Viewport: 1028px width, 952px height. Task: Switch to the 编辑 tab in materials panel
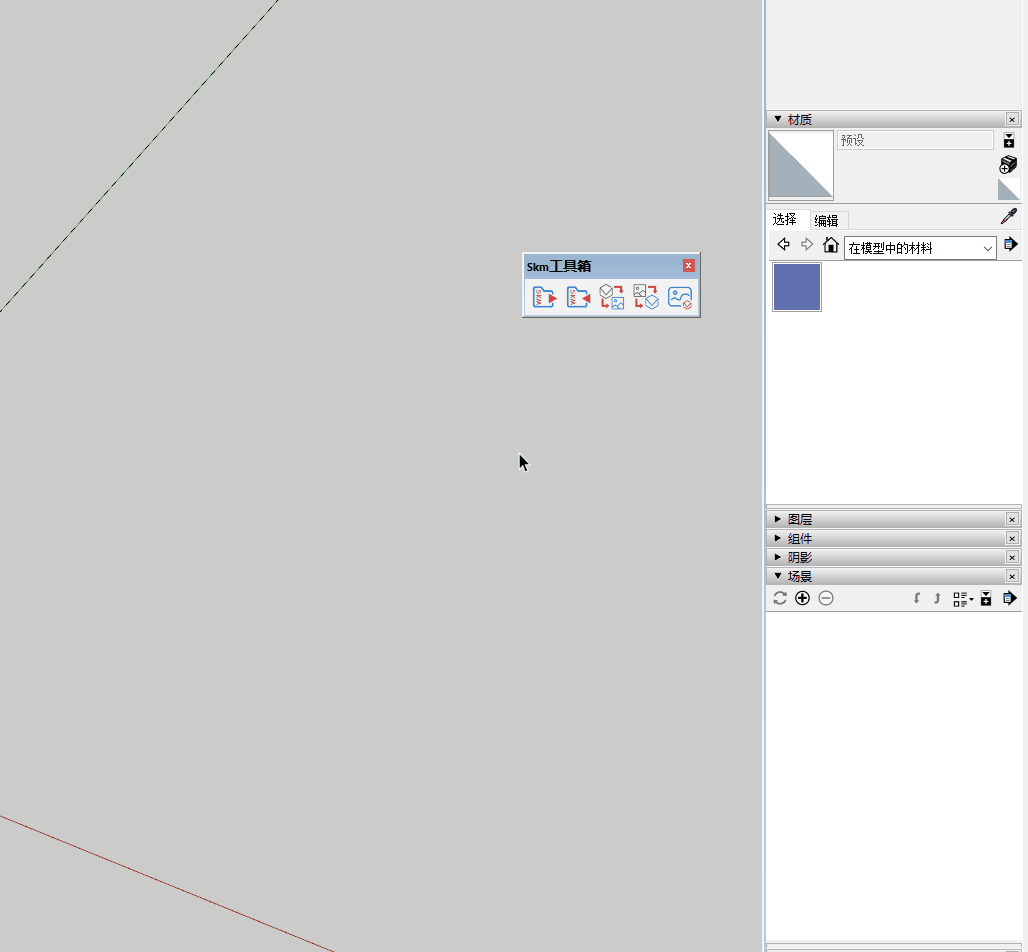pyautogui.click(x=828, y=220)
